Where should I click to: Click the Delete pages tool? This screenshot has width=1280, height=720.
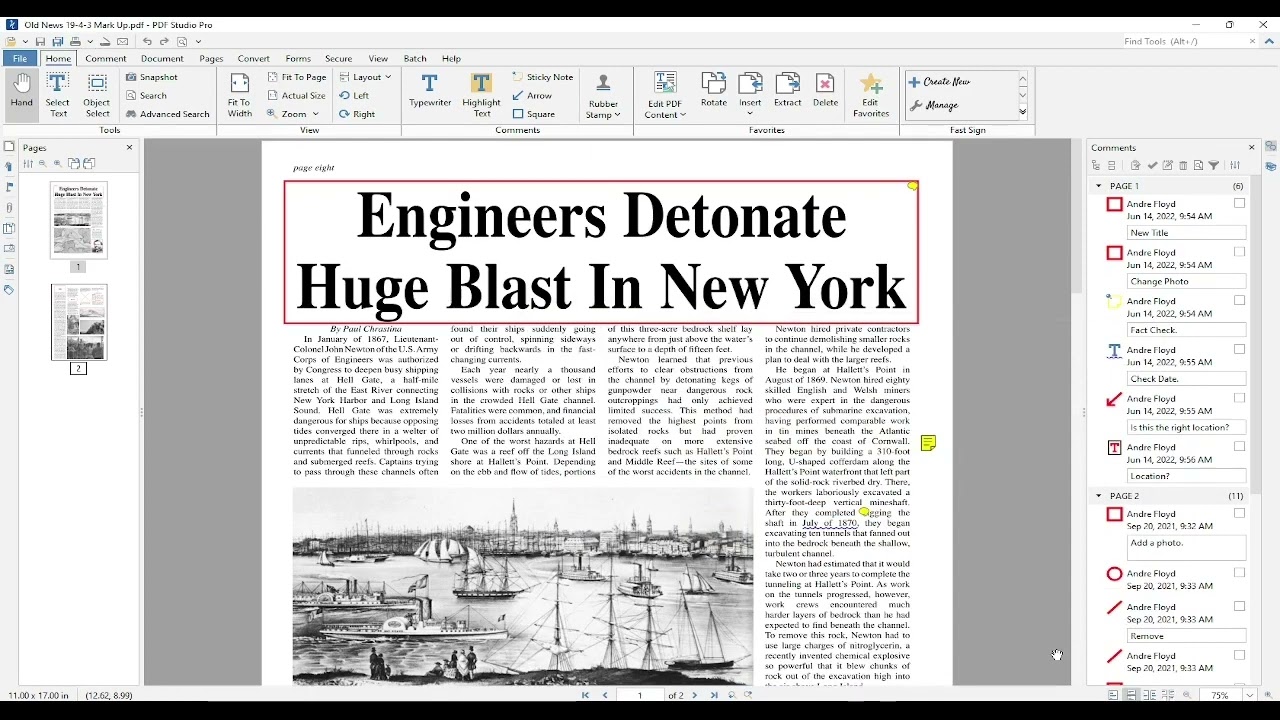825,90
